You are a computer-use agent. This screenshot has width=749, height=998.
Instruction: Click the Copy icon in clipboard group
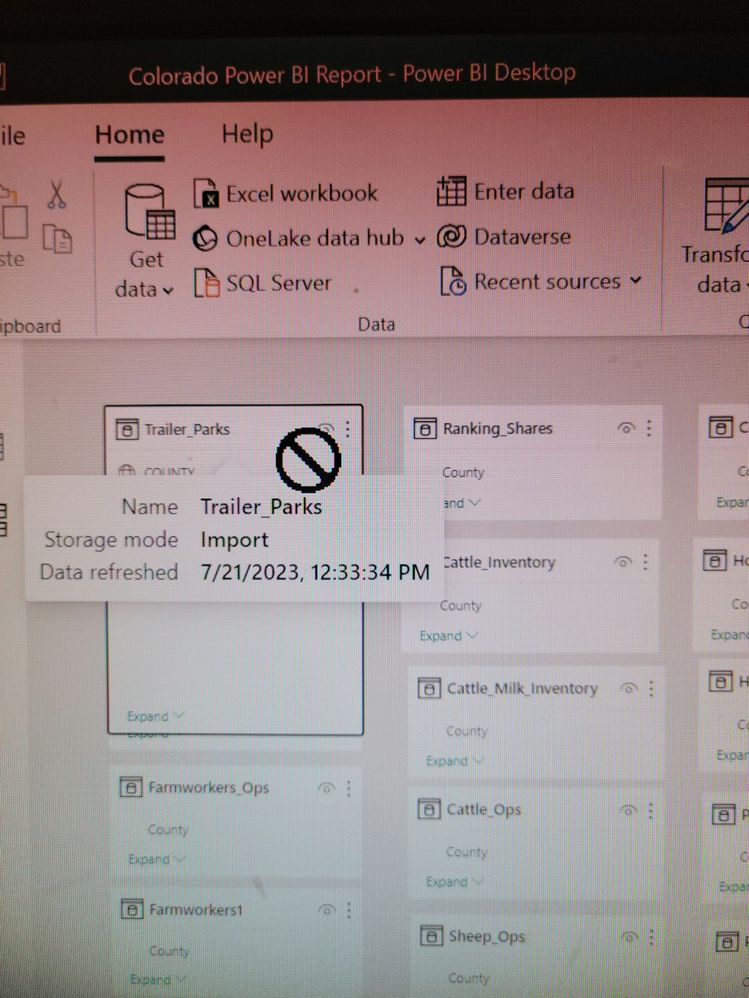pos(57,239)
